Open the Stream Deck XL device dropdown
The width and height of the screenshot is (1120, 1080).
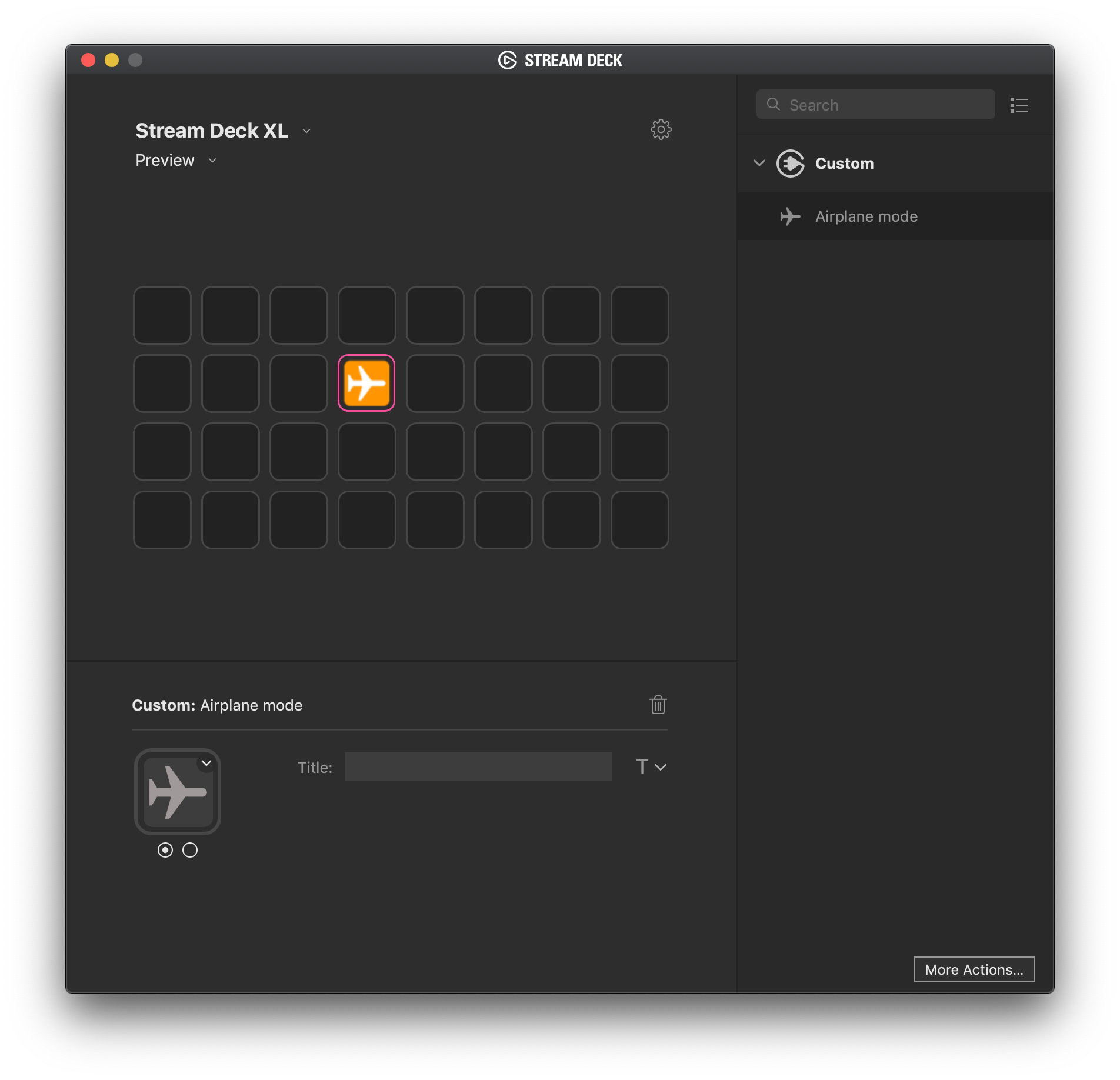(x=306, y=131)
